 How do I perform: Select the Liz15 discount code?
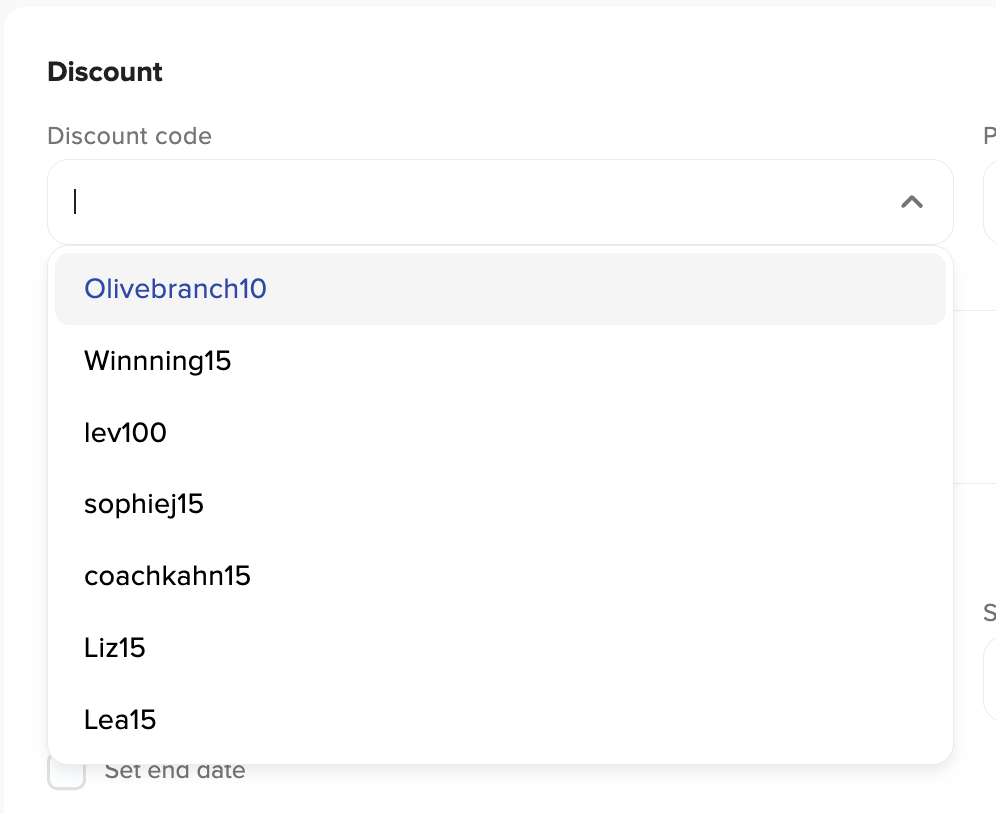(x=115, y=649)
